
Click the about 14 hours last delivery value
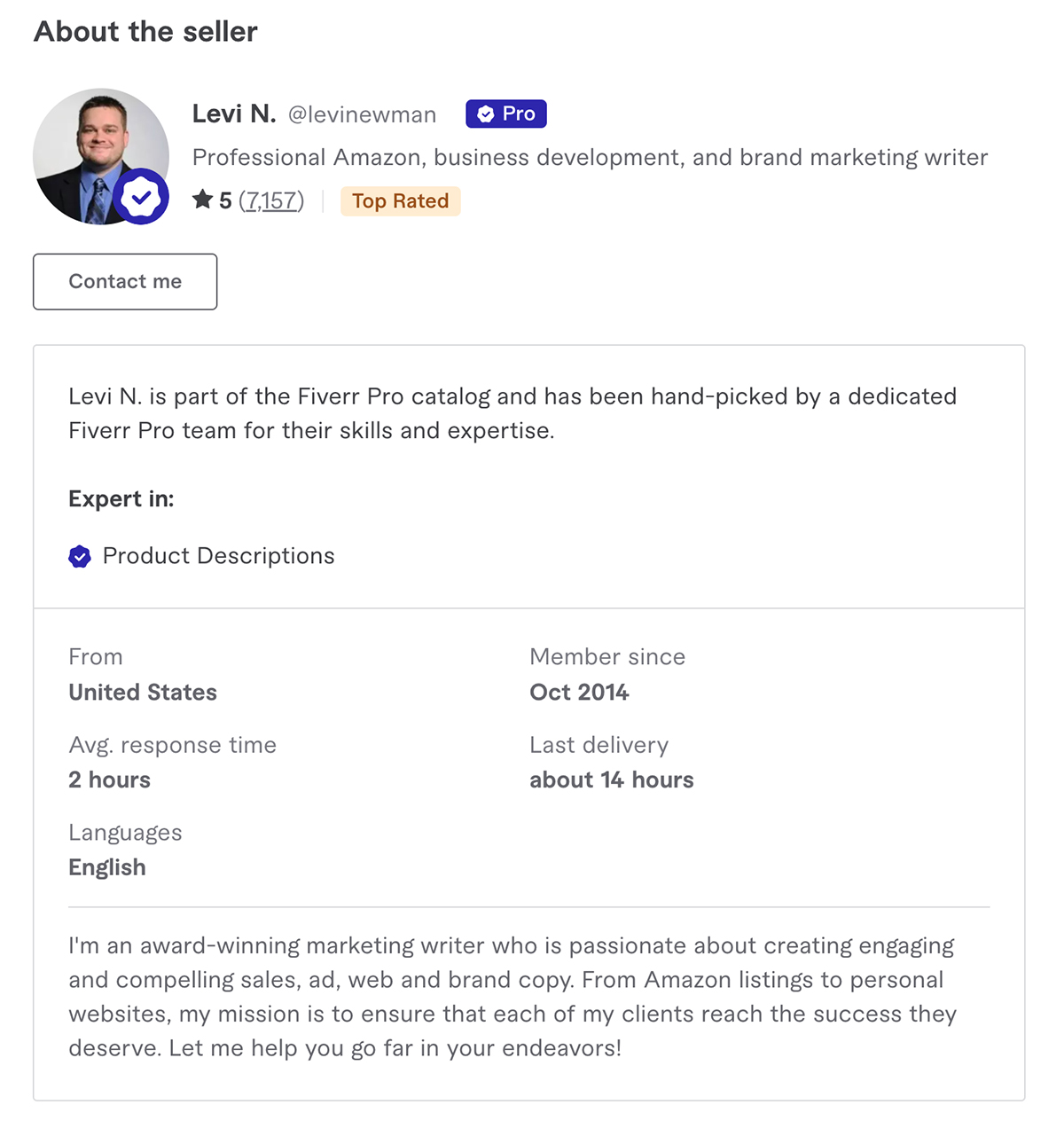tap(612, 780)
